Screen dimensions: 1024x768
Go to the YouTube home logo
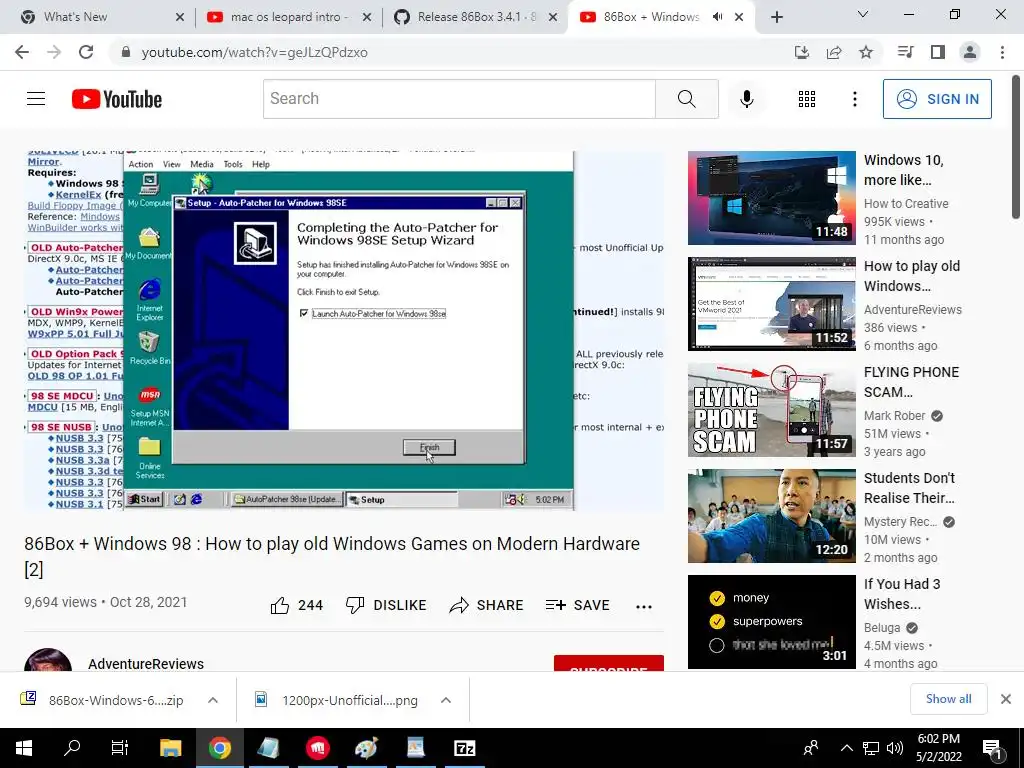point(117,99)
